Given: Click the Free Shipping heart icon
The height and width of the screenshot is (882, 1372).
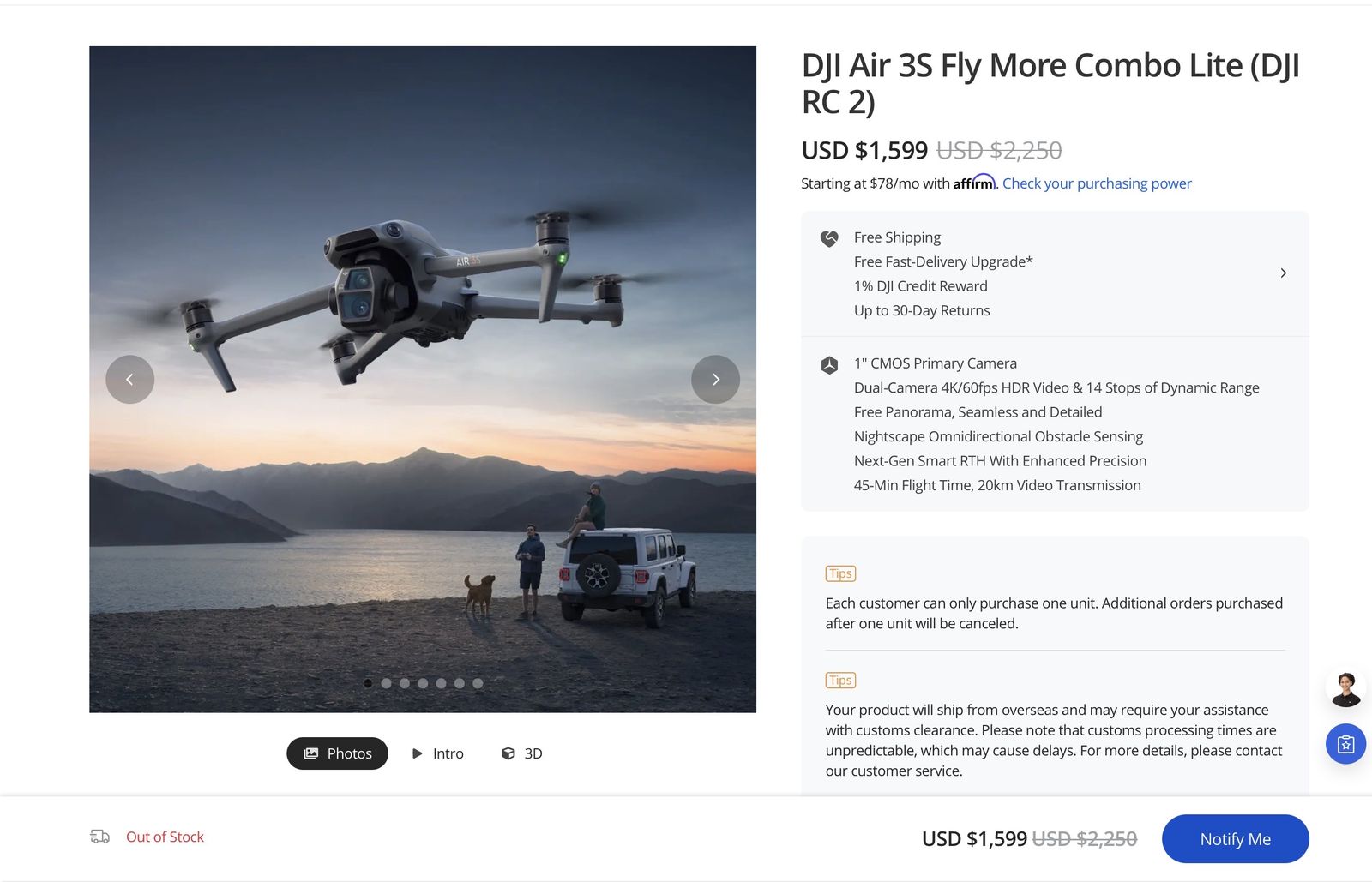Looking at the screenshot, I should (x=829, y=238).
